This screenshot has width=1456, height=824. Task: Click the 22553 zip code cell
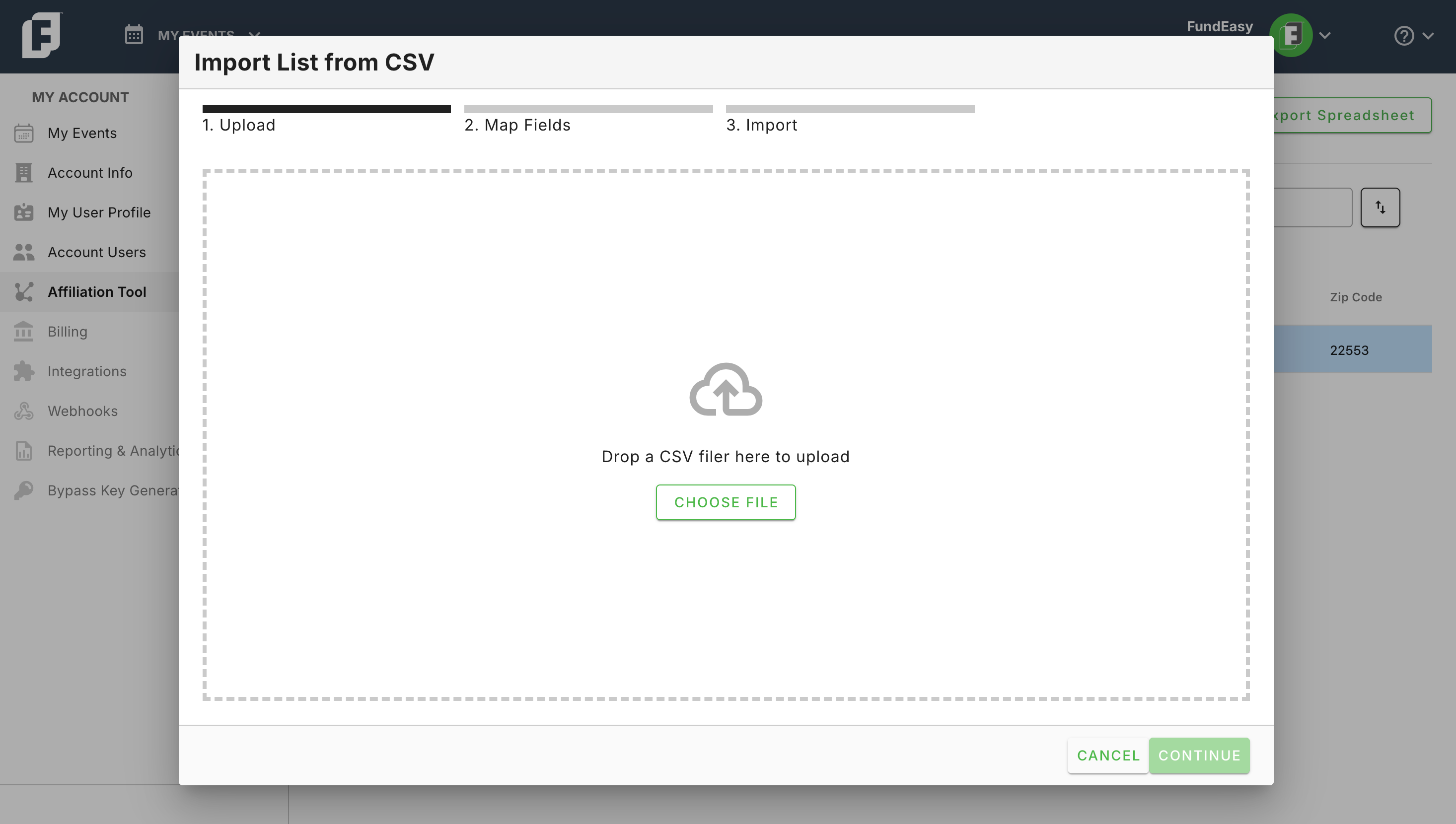[1350, 350]
